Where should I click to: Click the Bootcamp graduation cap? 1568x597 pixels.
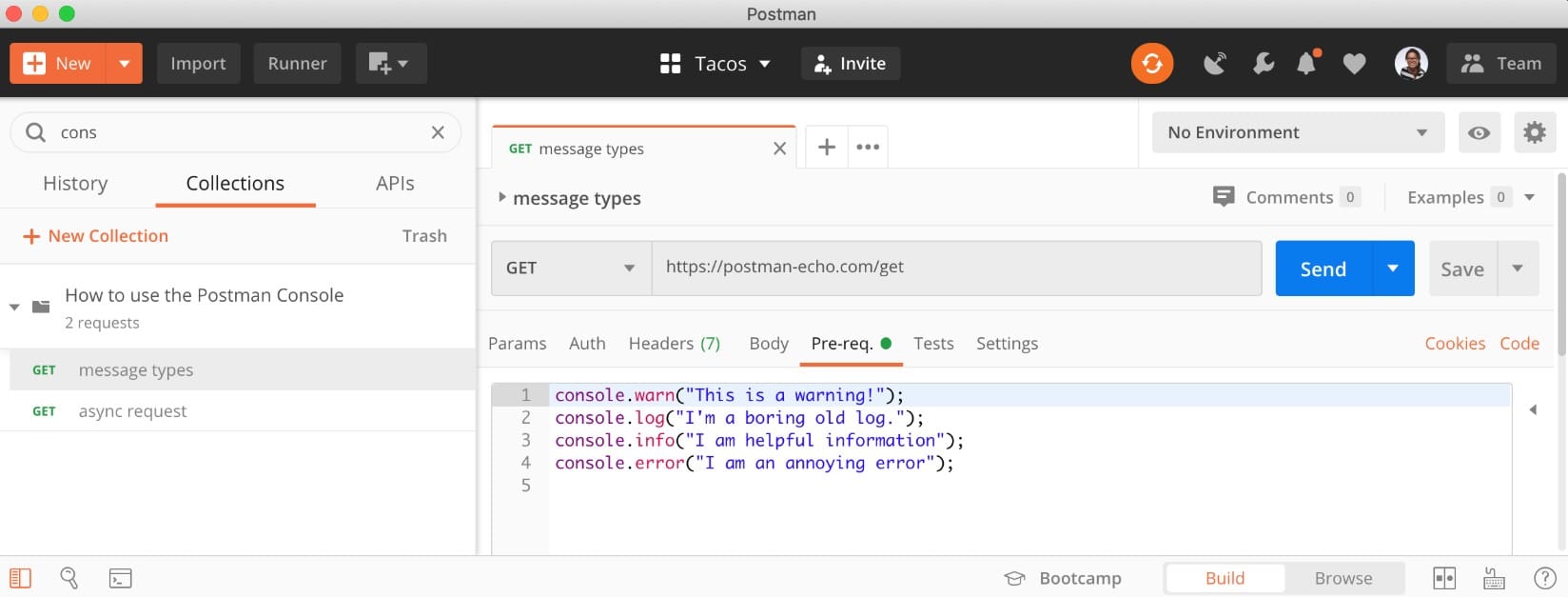point(1014,578)
